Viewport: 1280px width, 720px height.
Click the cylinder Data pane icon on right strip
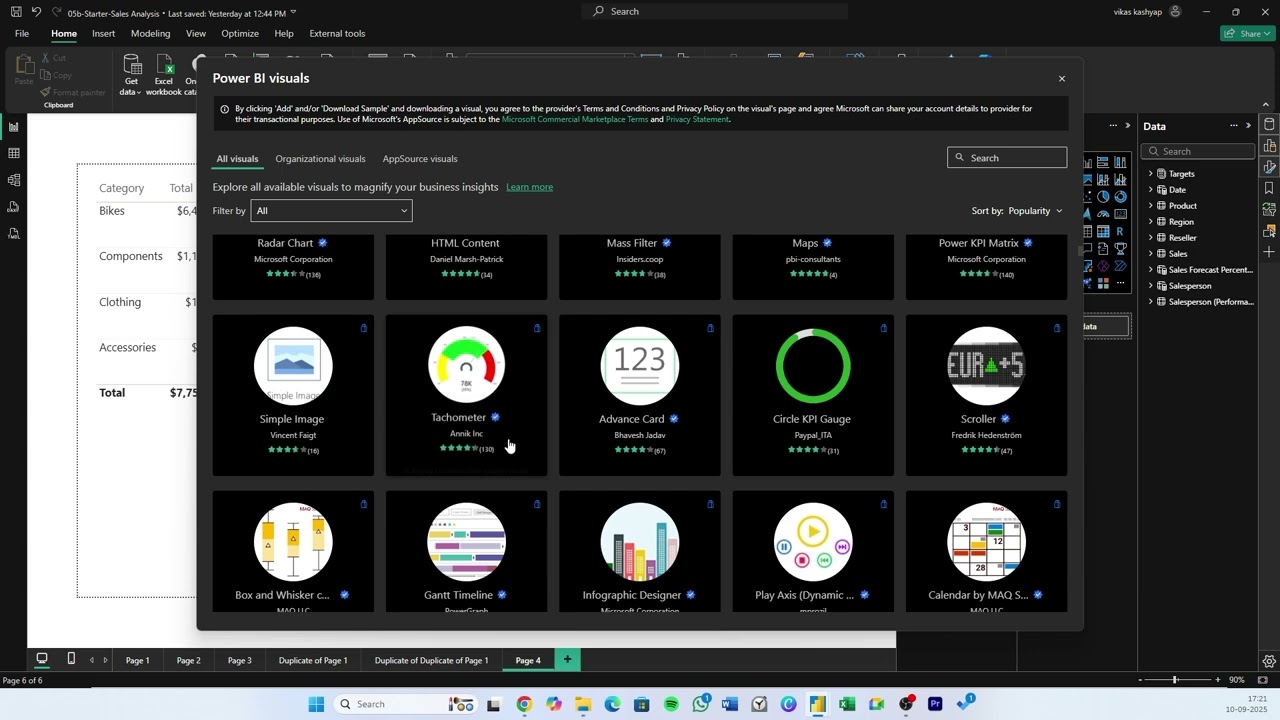pos(1269,125)
